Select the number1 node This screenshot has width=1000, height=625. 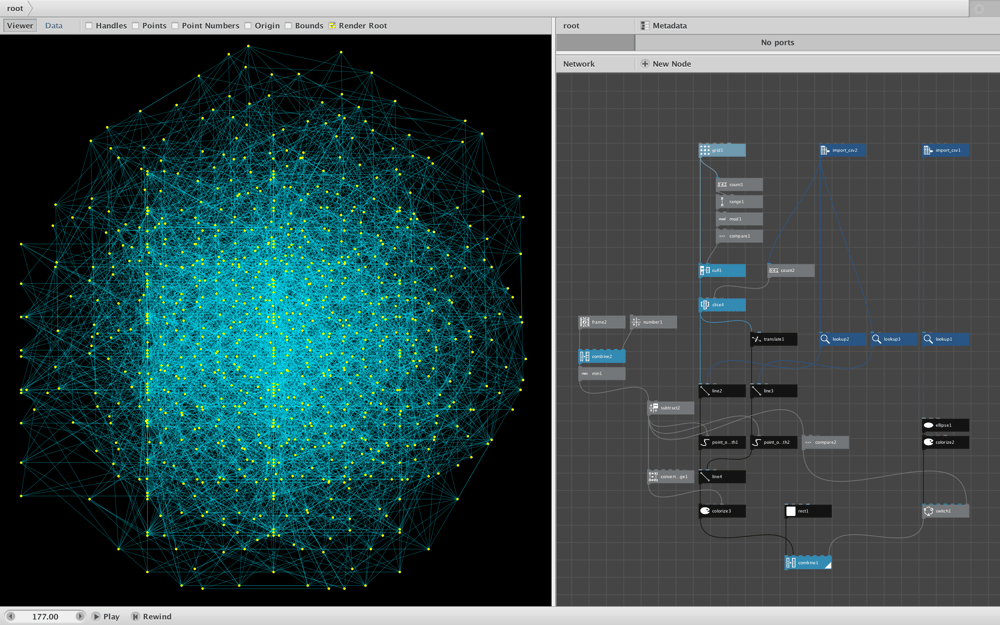click(653, 322)
